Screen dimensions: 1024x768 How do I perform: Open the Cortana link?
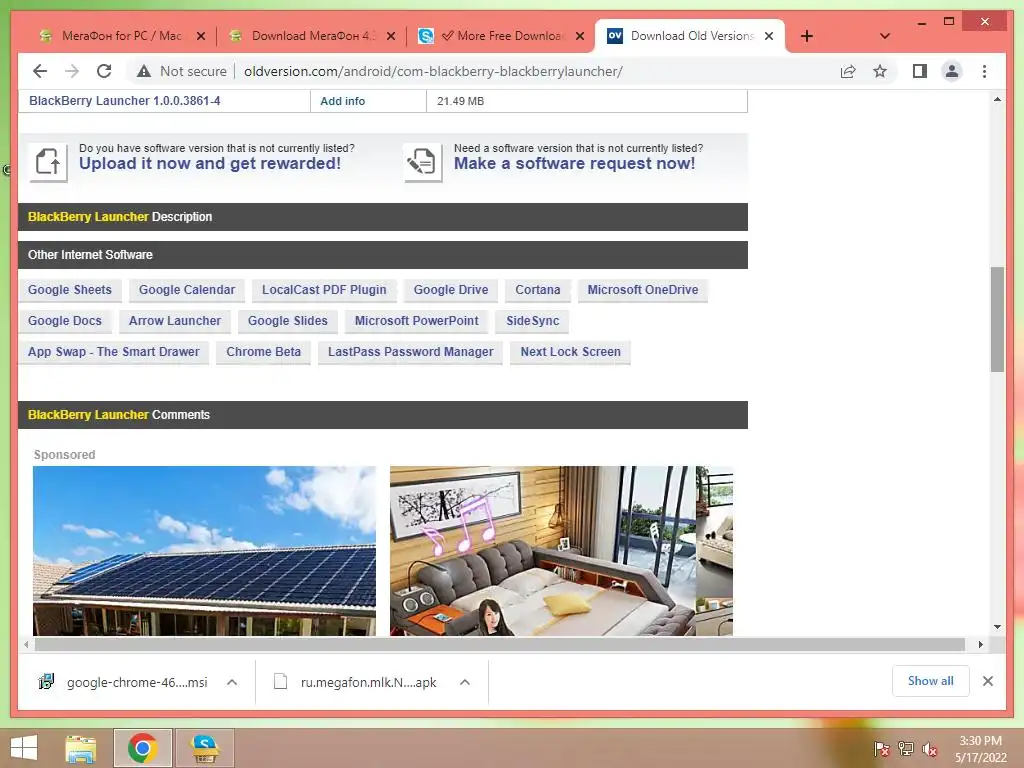pyautogui.click(x=537, y=290)
